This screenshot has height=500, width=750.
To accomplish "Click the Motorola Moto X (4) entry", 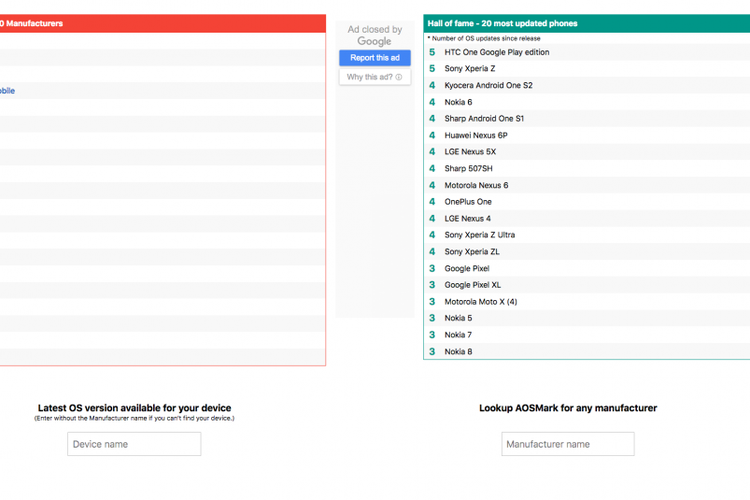I will click(480, 302).
